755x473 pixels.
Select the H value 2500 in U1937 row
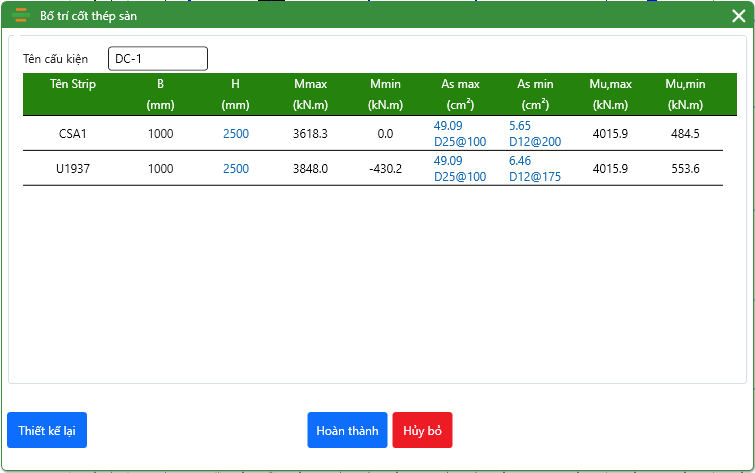[235, 169]
